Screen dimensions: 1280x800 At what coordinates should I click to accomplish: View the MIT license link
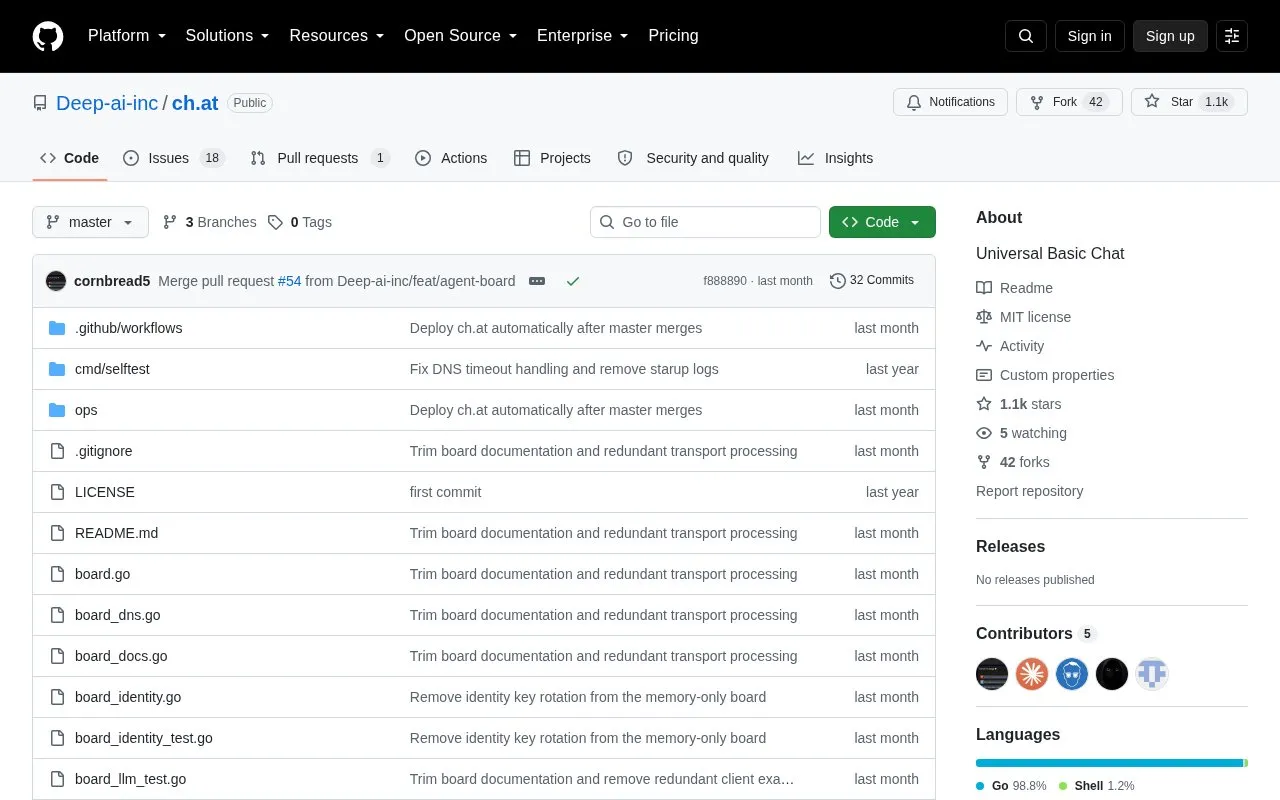[x=1035, y=317]
